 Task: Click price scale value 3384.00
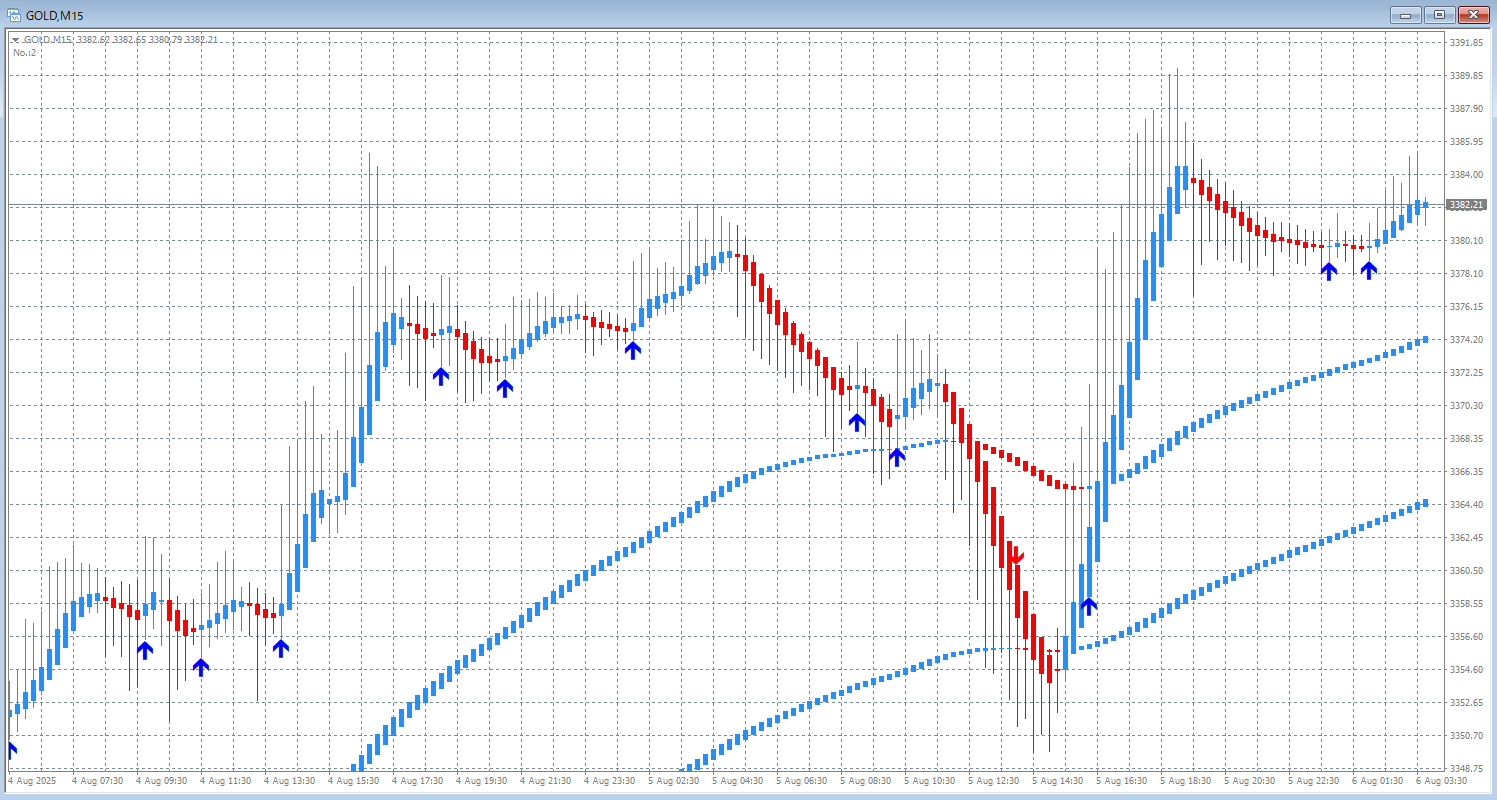tap(1465, 175)
